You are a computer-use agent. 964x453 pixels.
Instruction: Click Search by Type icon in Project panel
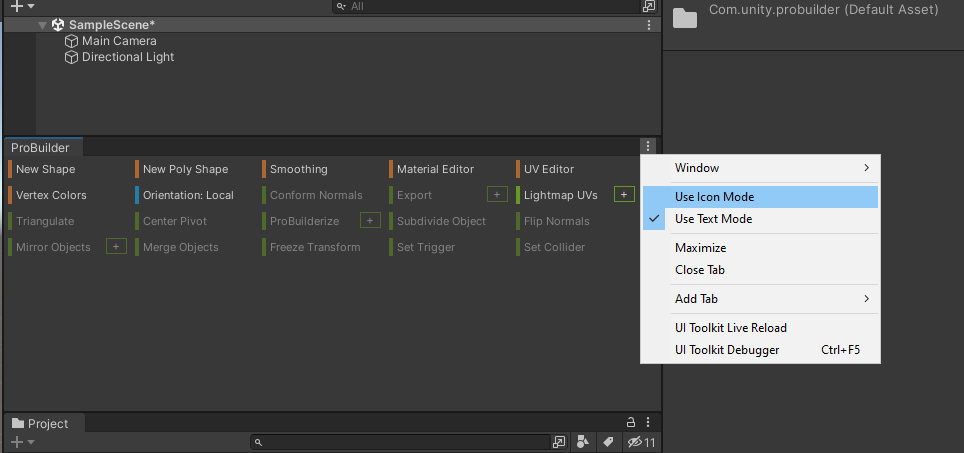581,442
